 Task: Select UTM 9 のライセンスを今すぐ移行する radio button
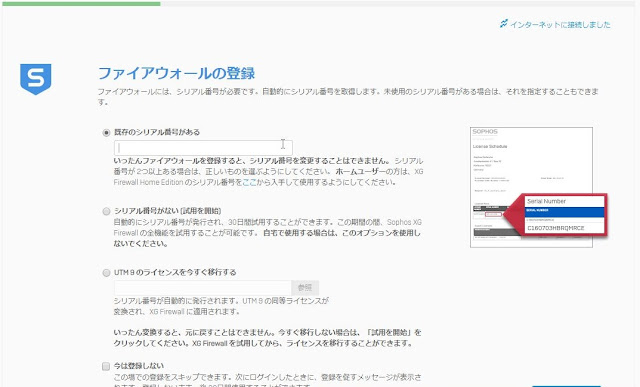click(106, 272)
